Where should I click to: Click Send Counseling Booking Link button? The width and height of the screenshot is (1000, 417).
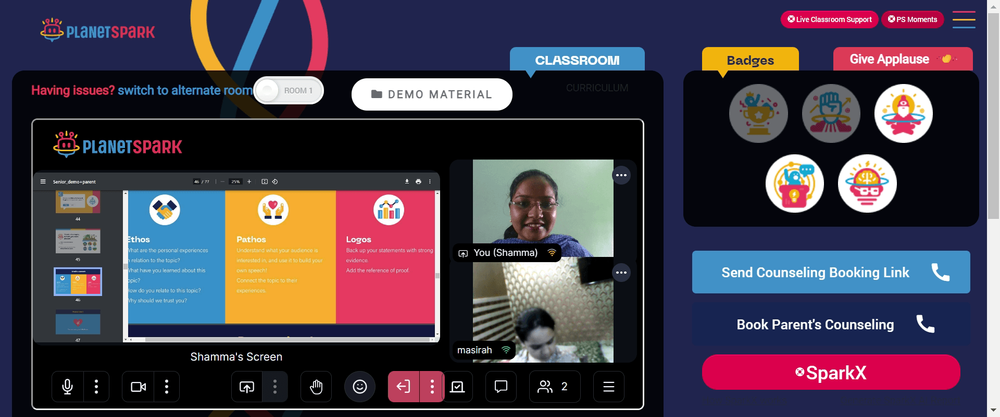pyautogui.click(x=831, y=272)
